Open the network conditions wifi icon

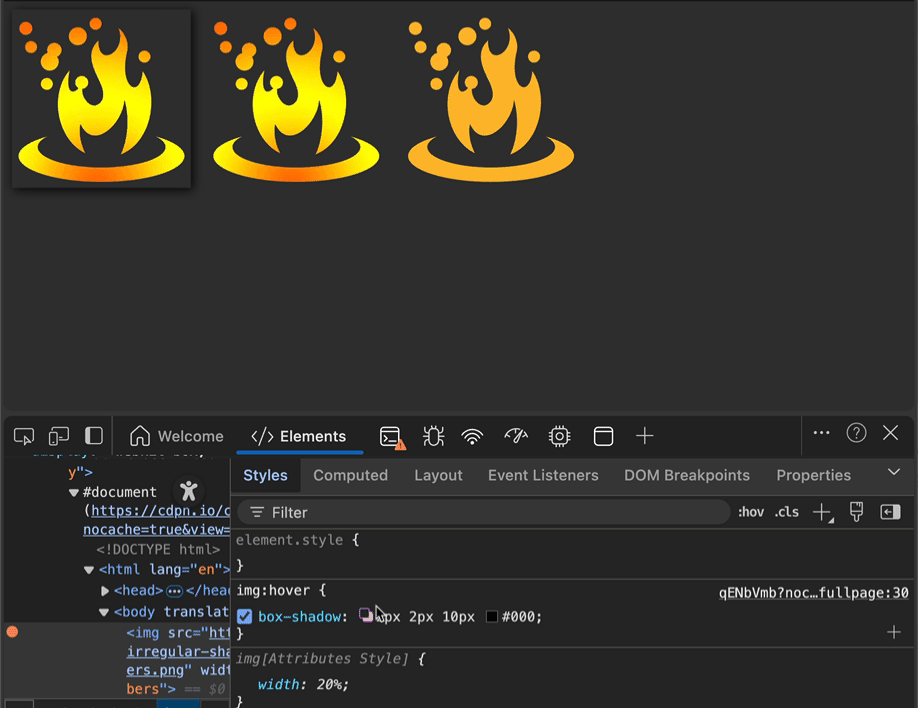click(472, 436)
